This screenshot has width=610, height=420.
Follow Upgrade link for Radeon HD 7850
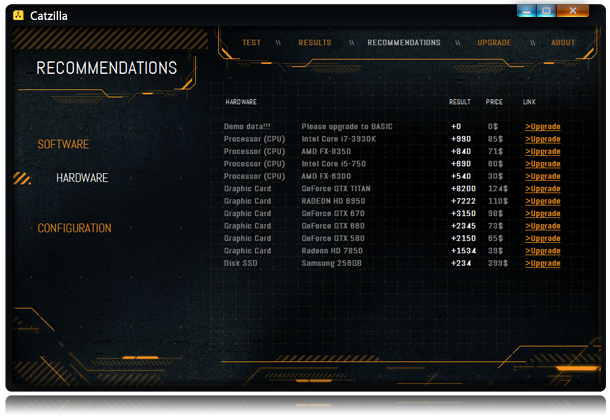(x=543, y=251)
